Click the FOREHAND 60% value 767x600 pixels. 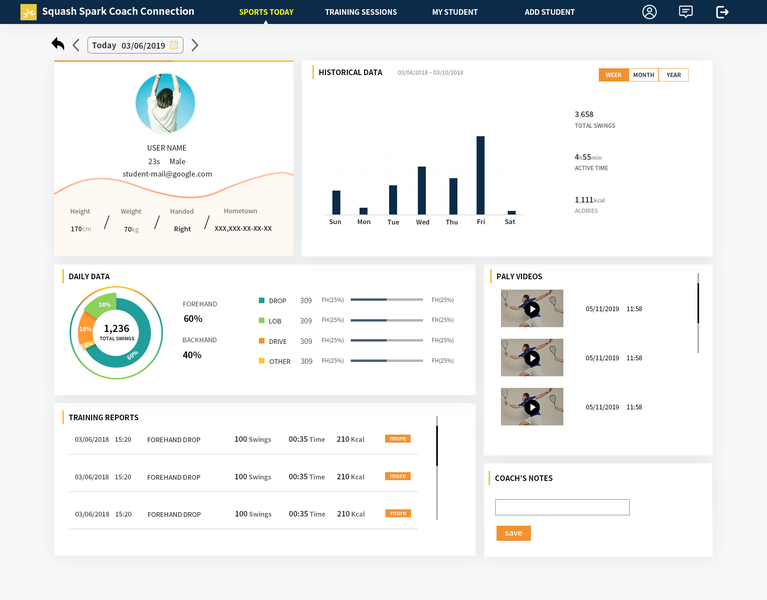(x=193, y=319)
